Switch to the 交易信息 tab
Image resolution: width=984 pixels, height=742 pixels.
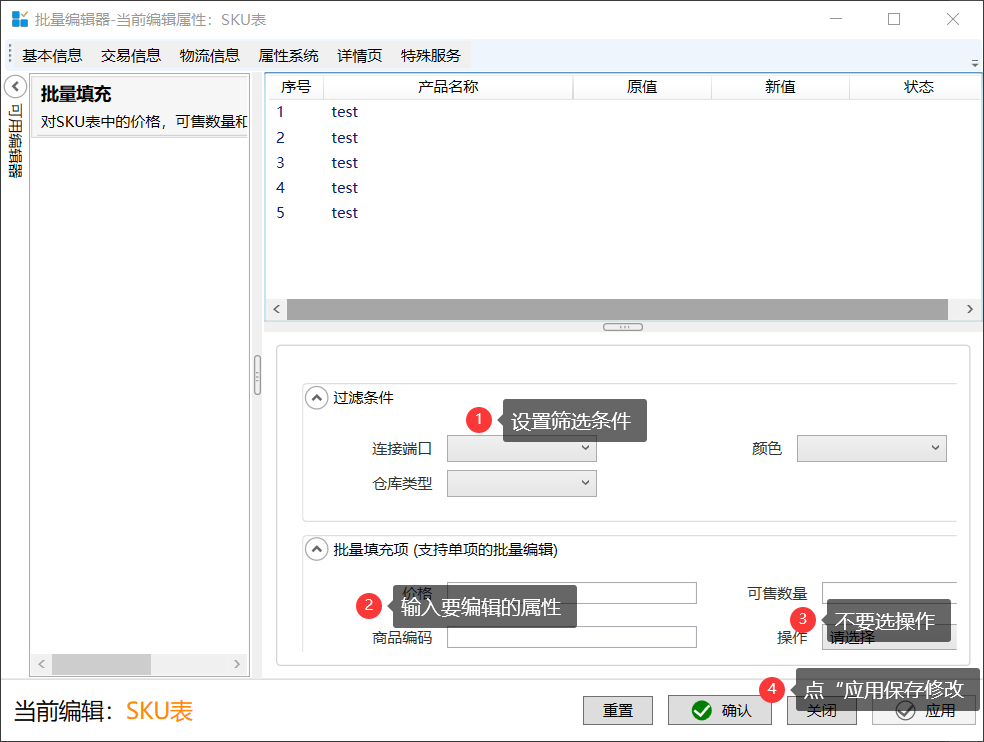pos(131,56)
